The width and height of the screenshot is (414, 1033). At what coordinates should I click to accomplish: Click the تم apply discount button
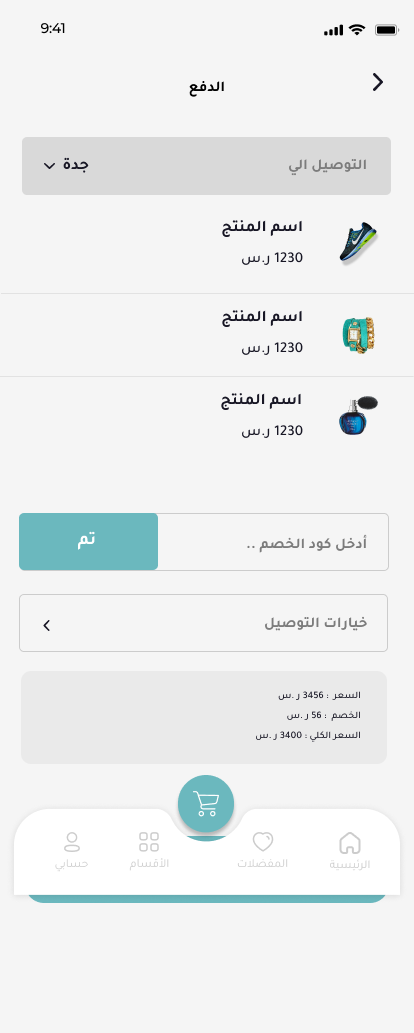(88, 542)
